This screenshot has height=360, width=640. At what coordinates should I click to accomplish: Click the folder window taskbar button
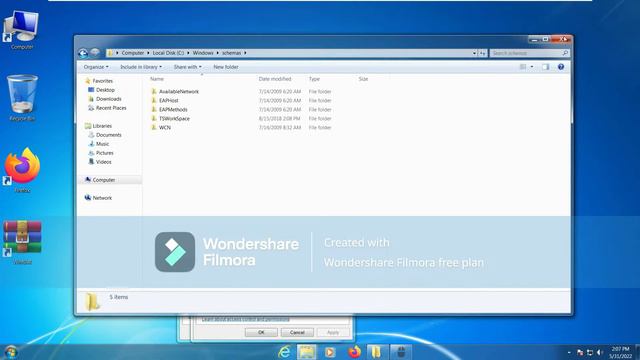(377, 352)
